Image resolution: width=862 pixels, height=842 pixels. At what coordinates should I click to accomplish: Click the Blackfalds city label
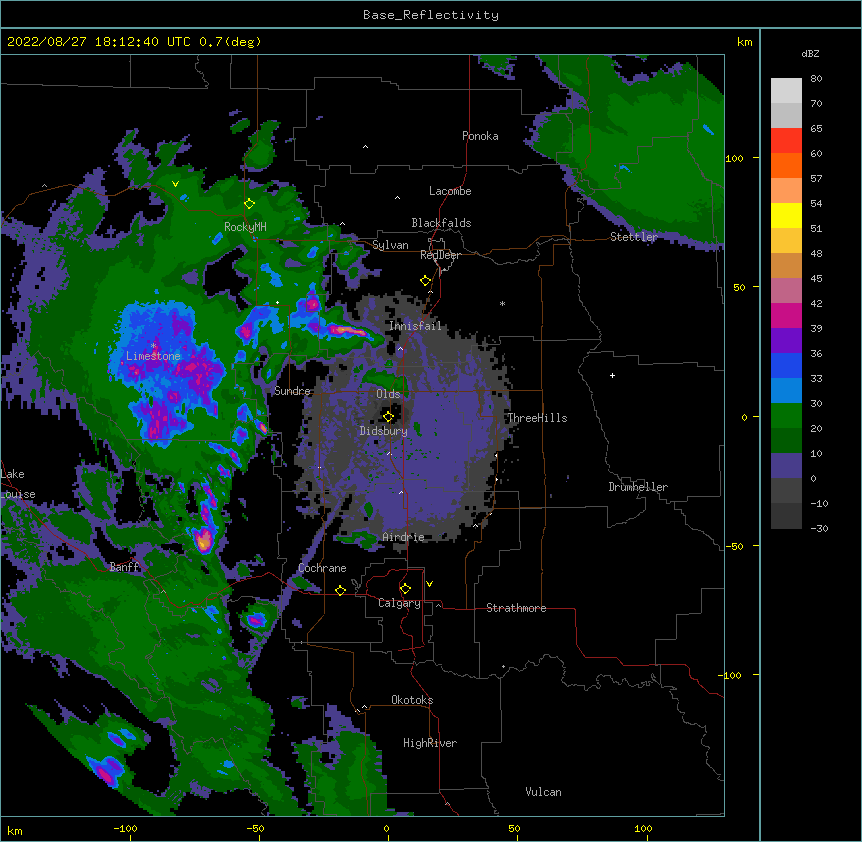[441, 223]
